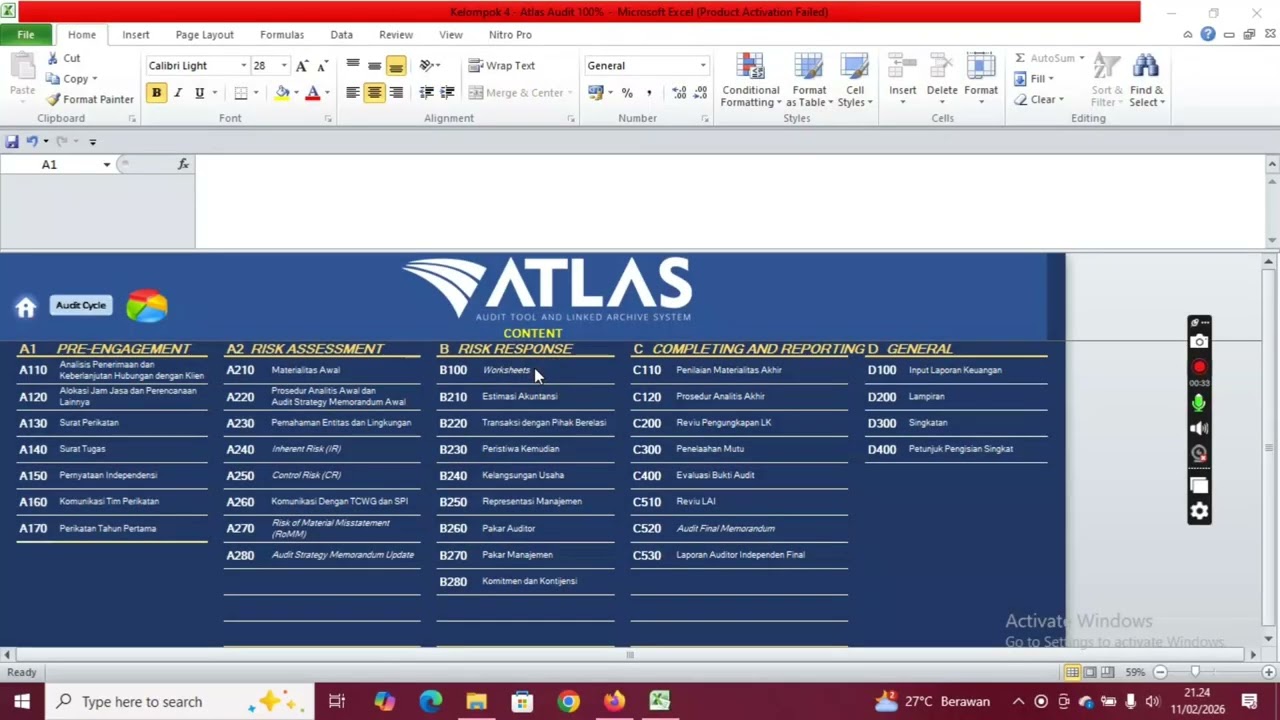Open Conditional Formatting
Image resolution: width=1280 pixels, height=720 pixels.
(750, 80)
